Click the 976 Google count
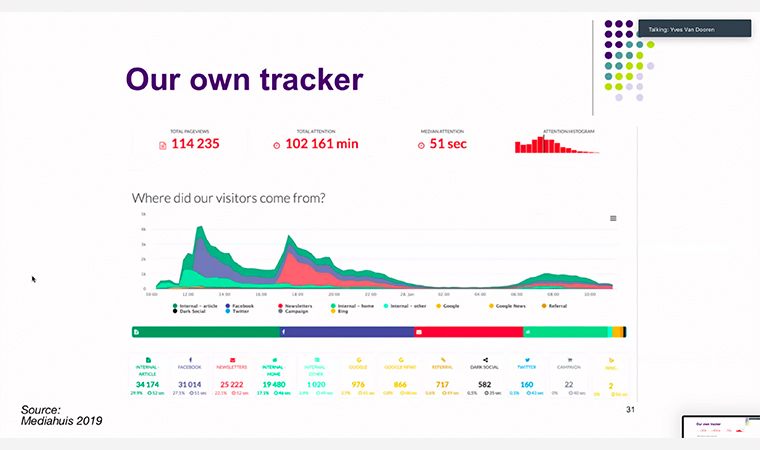Image resolution: width=760 pixels, height=450 pixels. pos(358,385)
